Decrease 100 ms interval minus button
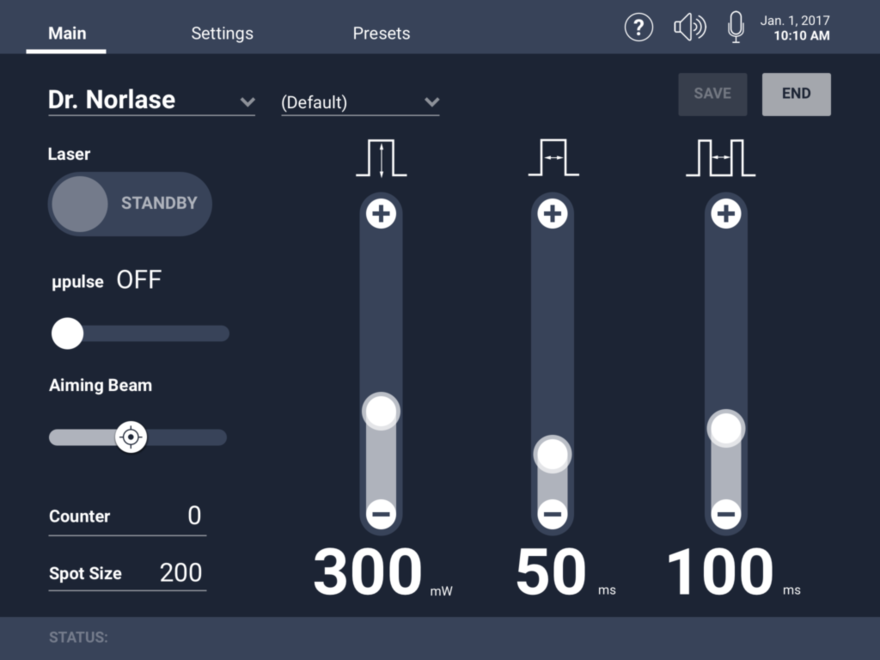Image resolution: width=880 pixels, height=660 pixels. (x=726, y=514)
